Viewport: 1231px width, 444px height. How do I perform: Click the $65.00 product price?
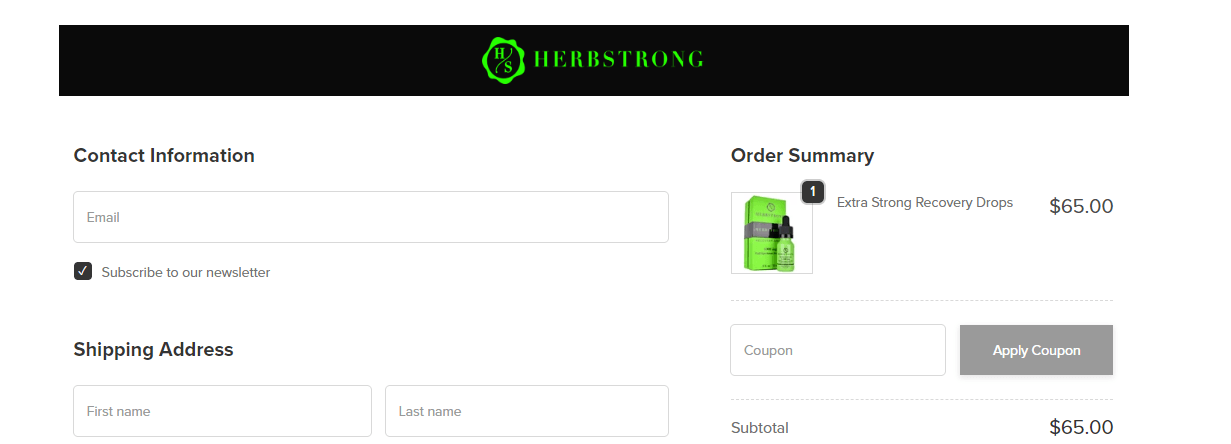(1081, 207)
